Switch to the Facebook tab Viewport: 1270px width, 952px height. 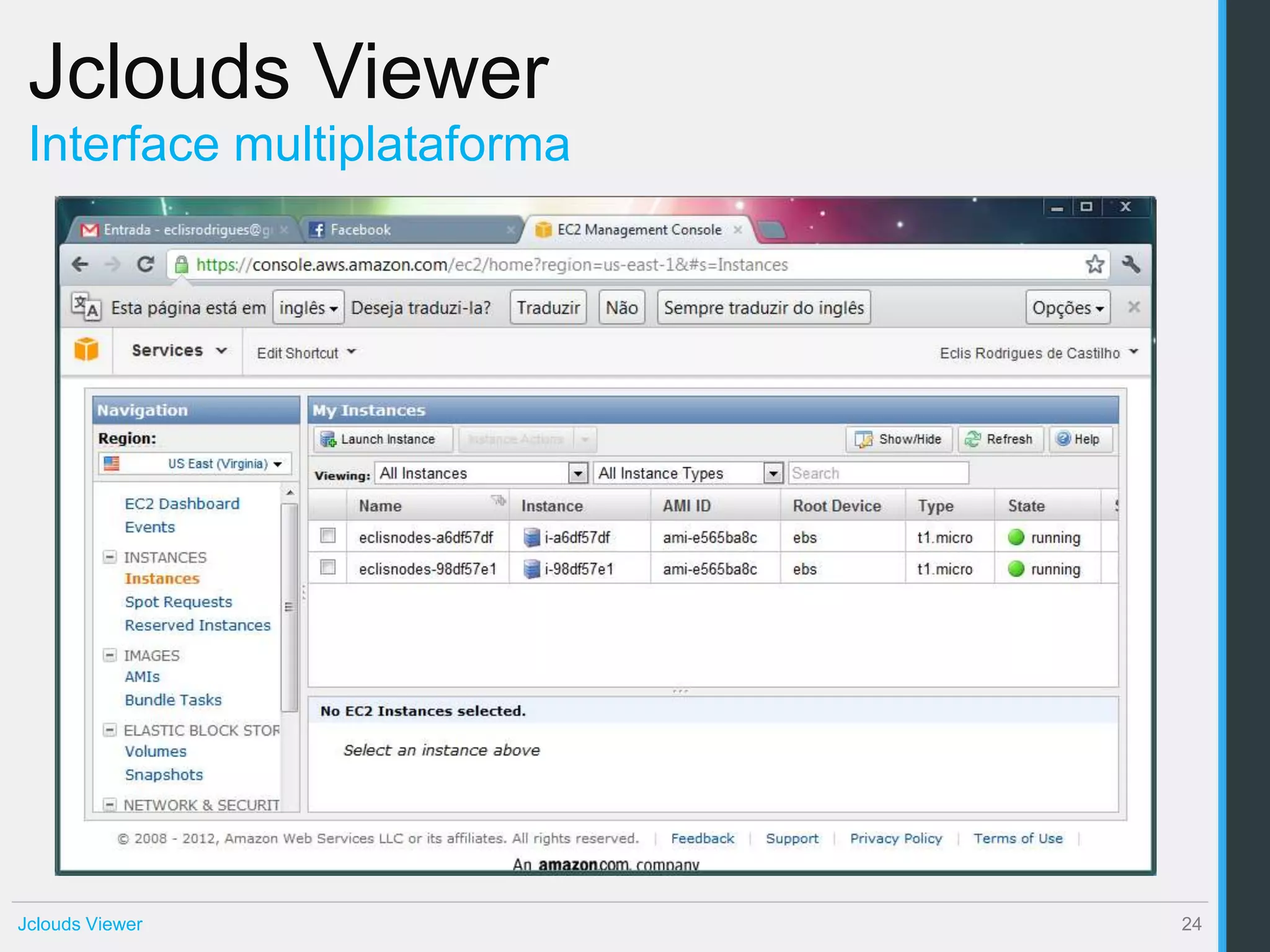(410, 230)
